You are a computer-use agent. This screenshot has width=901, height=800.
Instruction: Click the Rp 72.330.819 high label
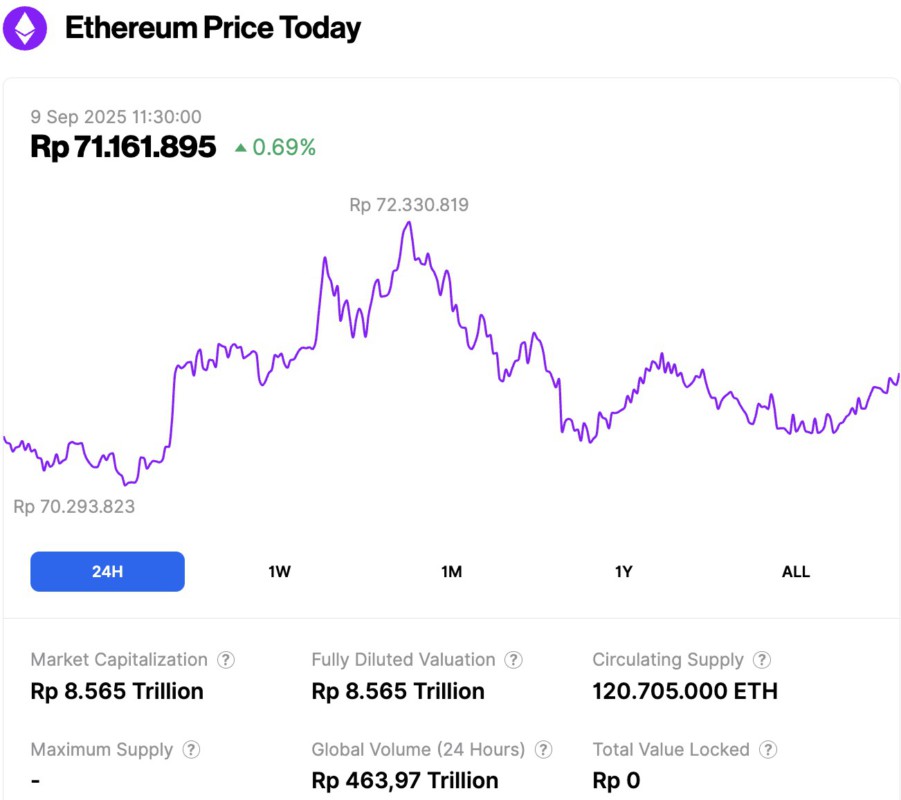point(408,204)
